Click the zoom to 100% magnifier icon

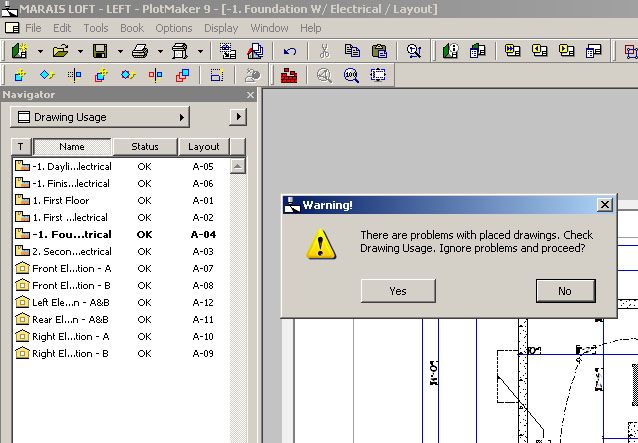coord(351,75)
